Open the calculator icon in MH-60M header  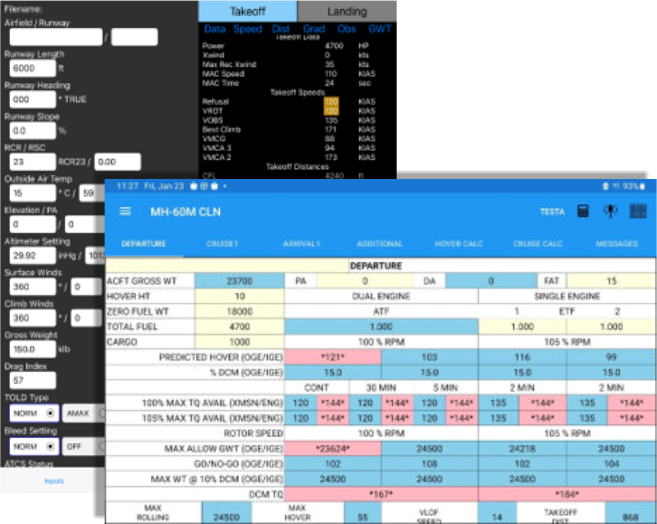(x=583, y=211)
